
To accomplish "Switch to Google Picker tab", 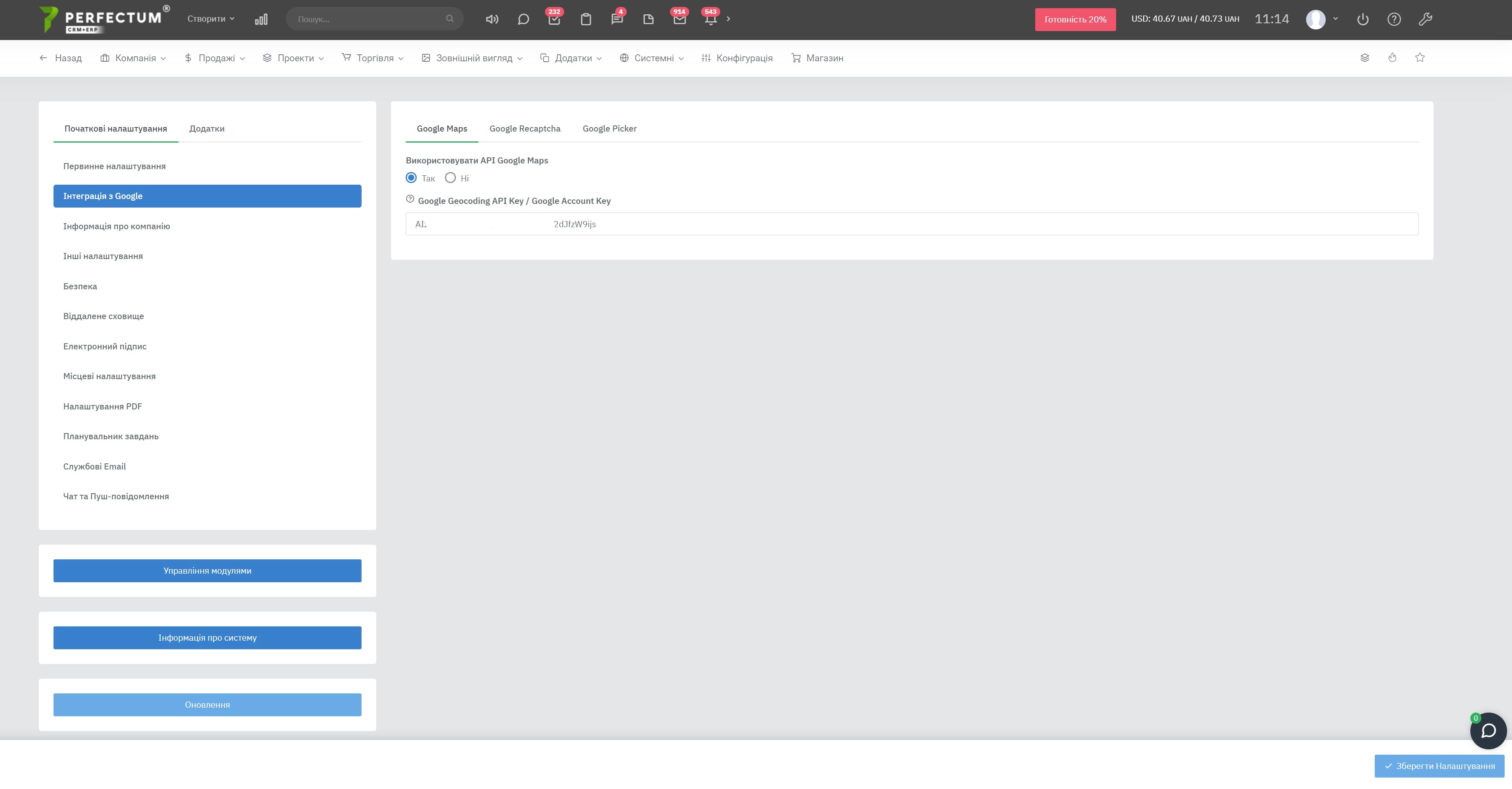I will click(609, 128).
